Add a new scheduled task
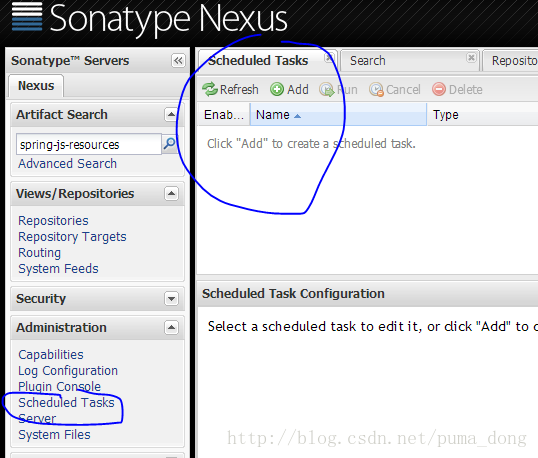The image size is (538, 458). [289, 90]
